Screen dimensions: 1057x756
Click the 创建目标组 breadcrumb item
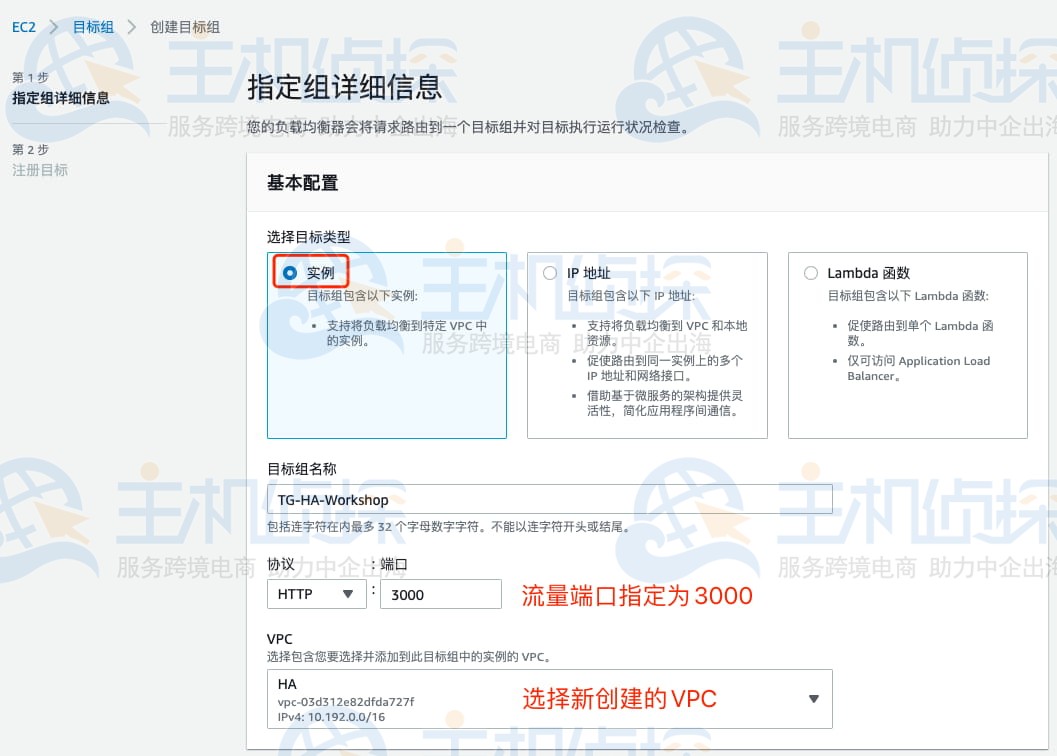coord(184,27)
